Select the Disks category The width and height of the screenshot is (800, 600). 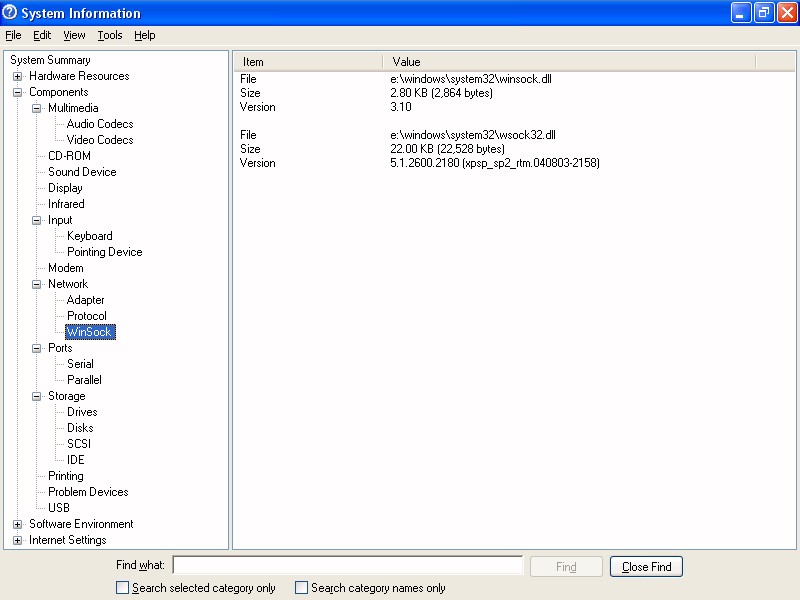(80, 428)
